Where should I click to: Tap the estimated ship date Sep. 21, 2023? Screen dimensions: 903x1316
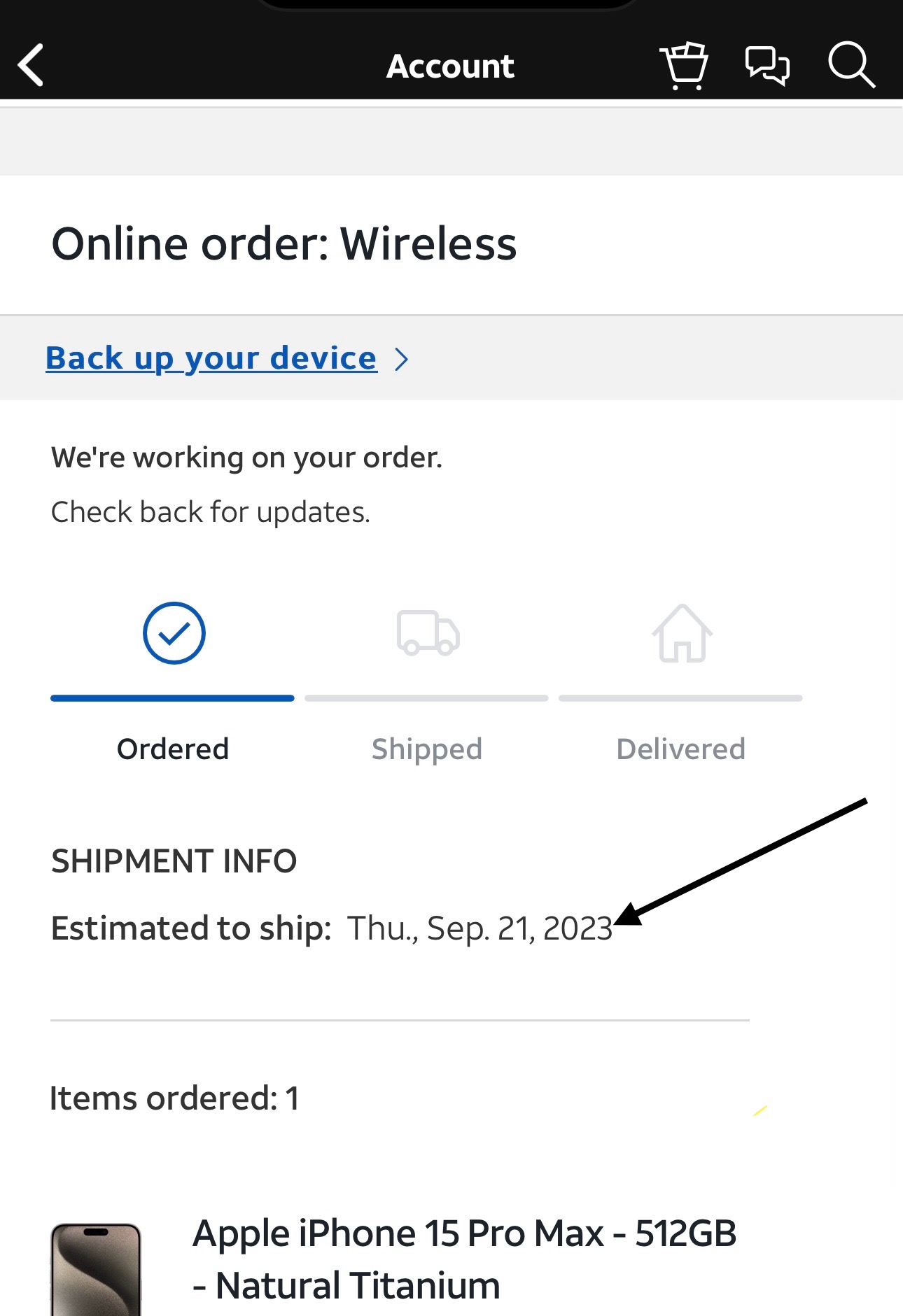point(479,928)
